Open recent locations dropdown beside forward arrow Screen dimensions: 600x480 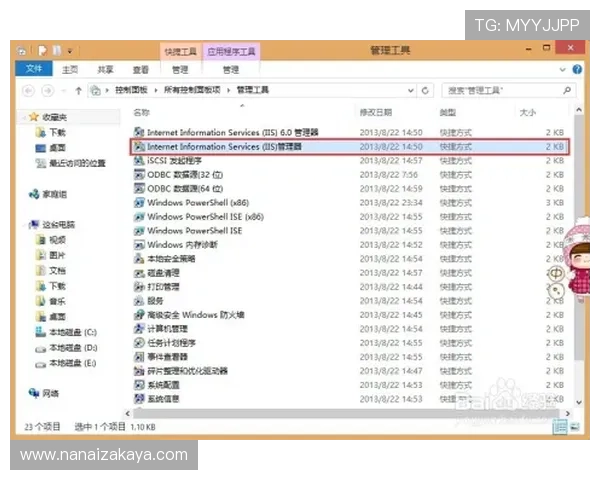(64, 91)
